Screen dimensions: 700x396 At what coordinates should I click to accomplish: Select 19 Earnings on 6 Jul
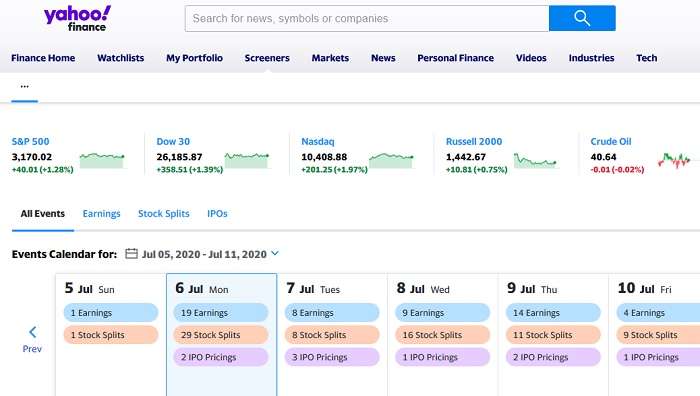coord(221,313)
